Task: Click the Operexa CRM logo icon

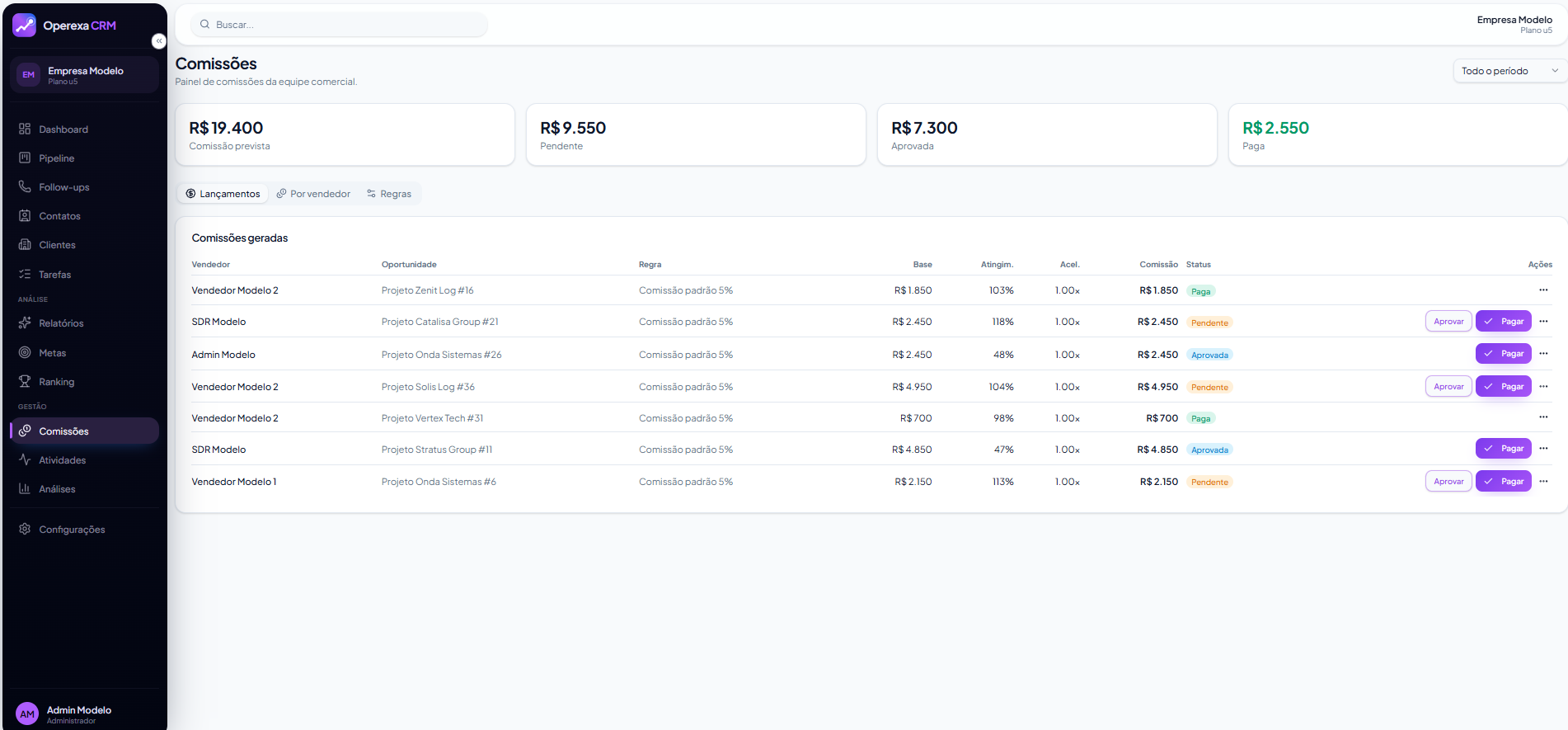Action: pos(24,26)
